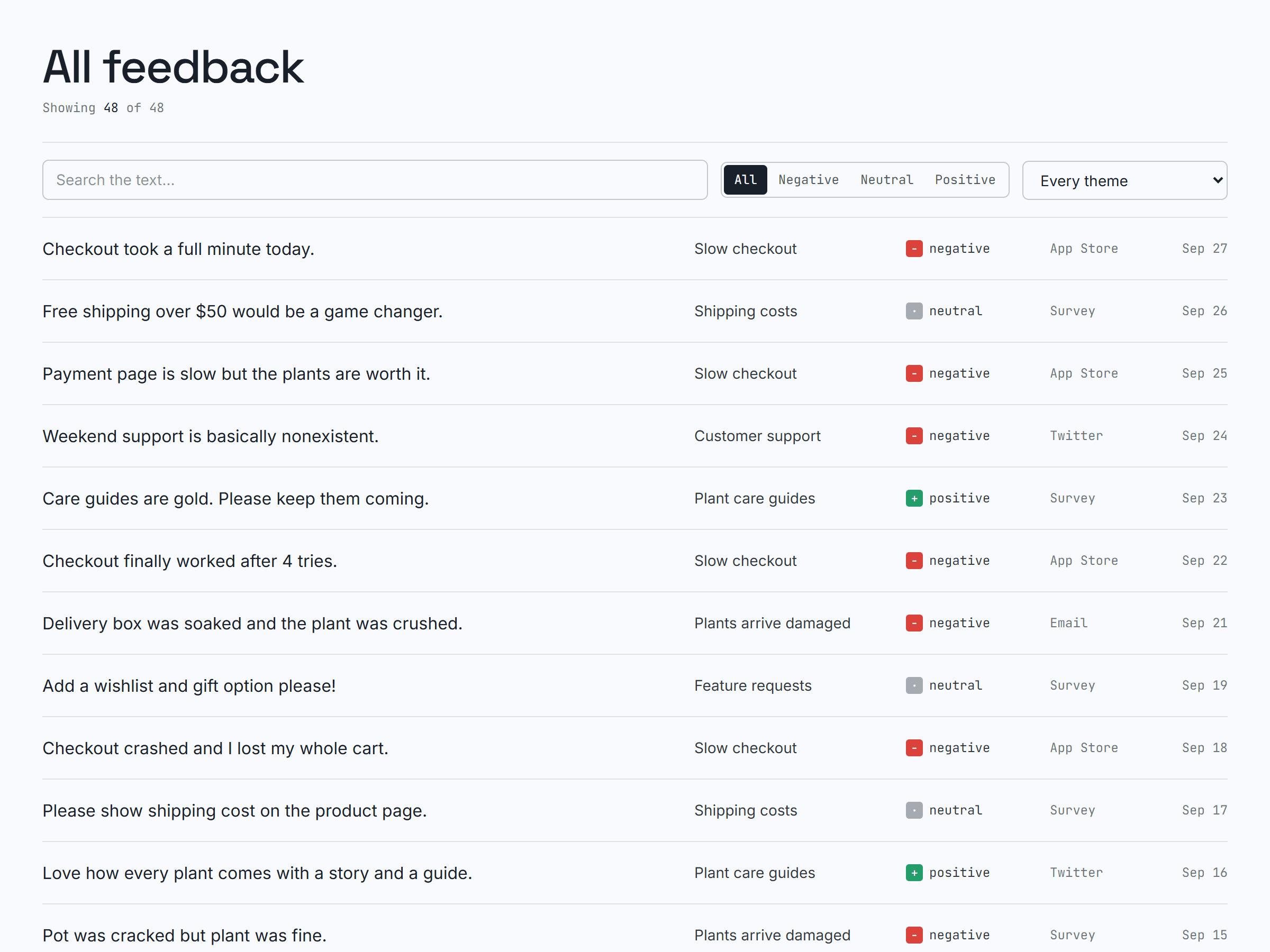
Task: Click 'Twitter' source in Sep 16 row
Action: pos(1076,873)
